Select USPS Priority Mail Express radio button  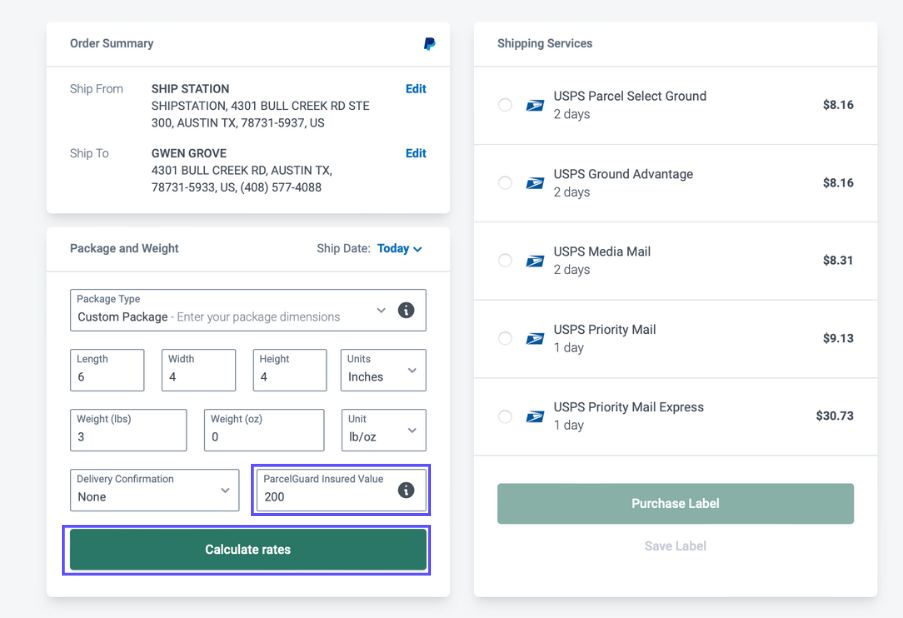click(505, 416)
